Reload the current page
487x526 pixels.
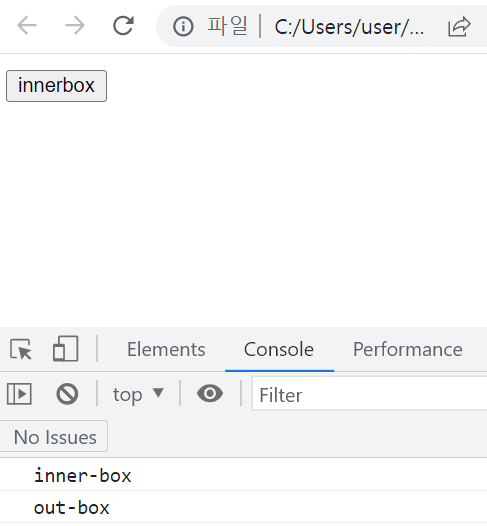click(123, 25)
